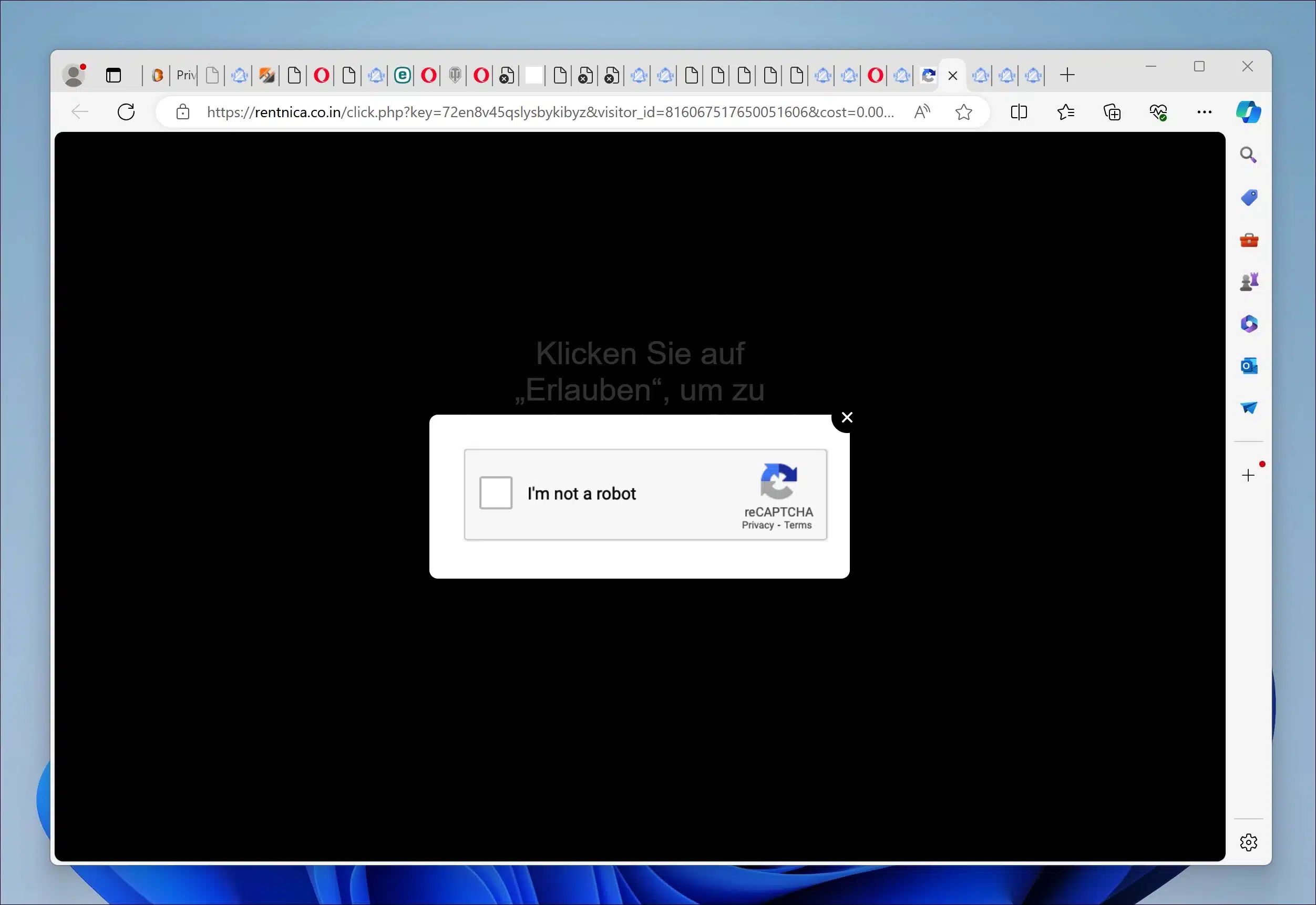Open sidebar settings gear icon
1316x905 pixels.
click(x=1248, y=842)
